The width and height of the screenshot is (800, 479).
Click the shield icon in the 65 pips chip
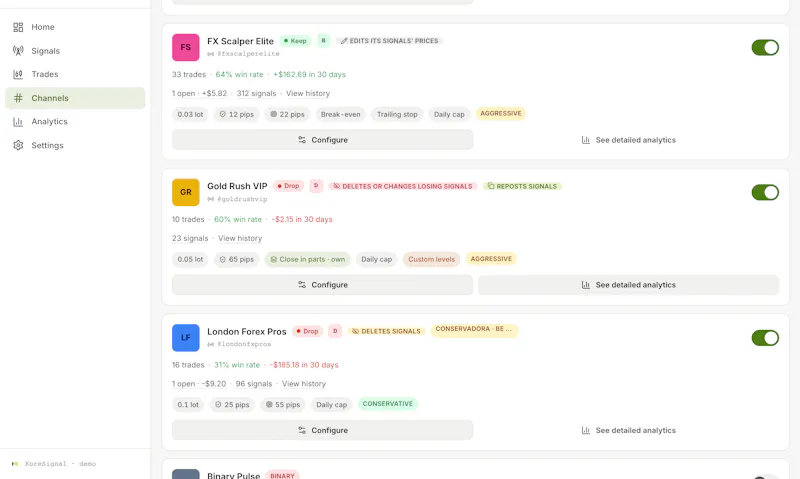[x=222, y=259]
